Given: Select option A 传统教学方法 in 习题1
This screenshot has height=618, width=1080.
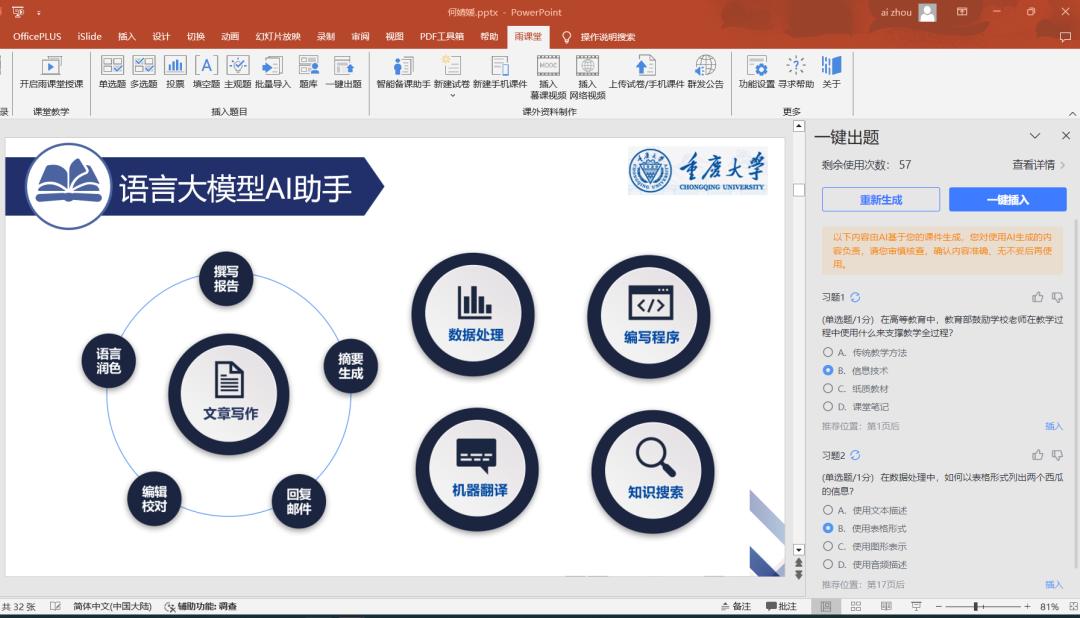Looking at the screenshot, I should coord(828,352).
